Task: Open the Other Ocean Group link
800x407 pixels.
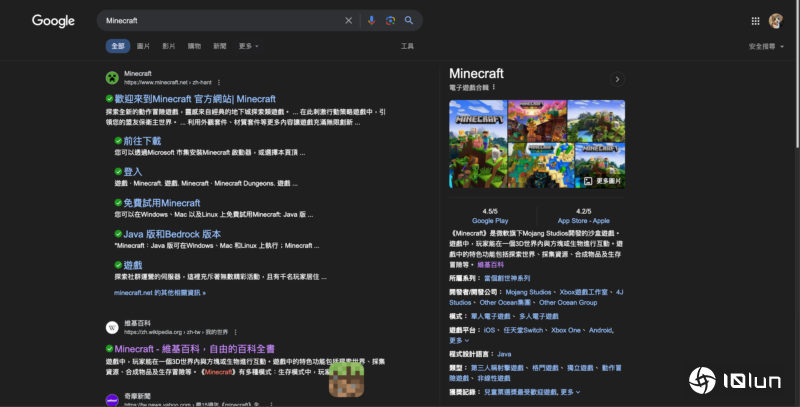Action: (x=568, y=302)
